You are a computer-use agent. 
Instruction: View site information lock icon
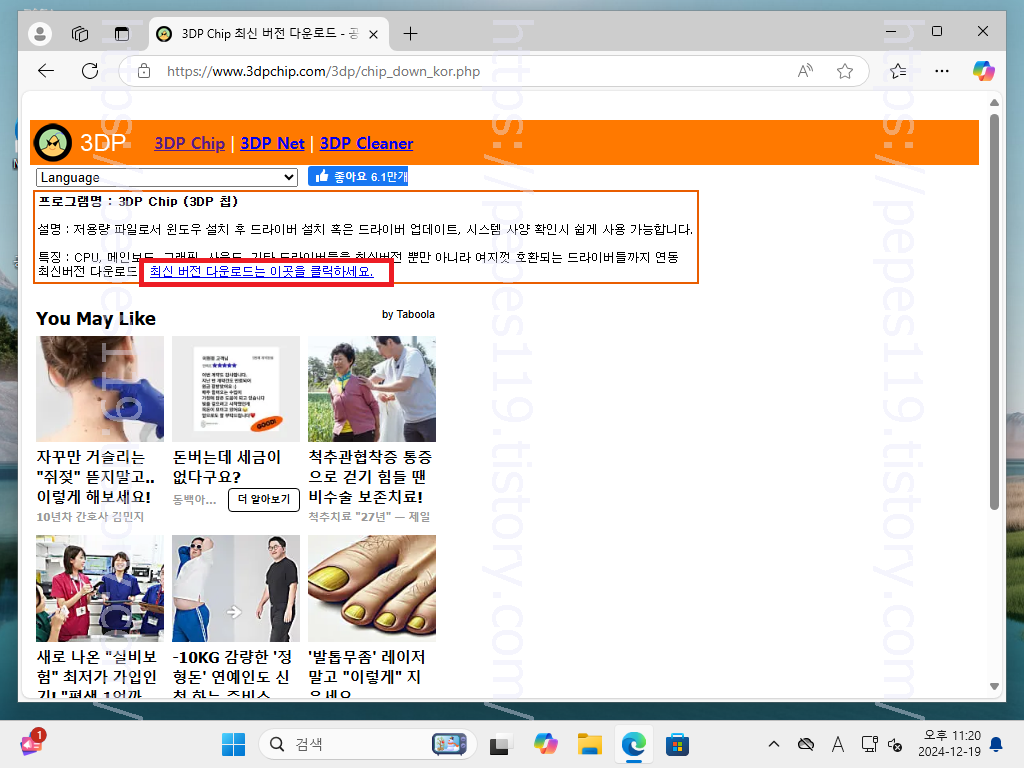[x=144, y=71]
